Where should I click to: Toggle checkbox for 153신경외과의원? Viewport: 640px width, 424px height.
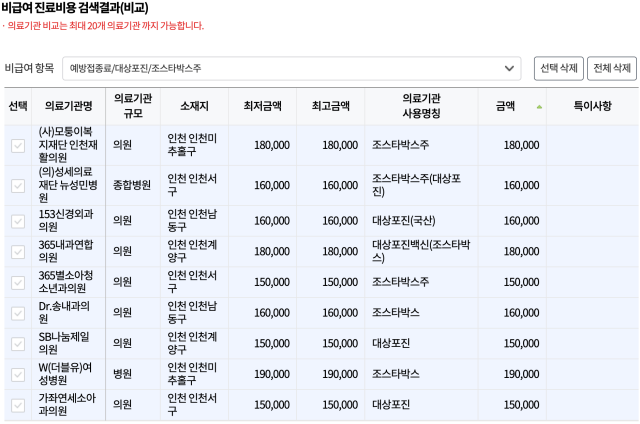[18, 221]
